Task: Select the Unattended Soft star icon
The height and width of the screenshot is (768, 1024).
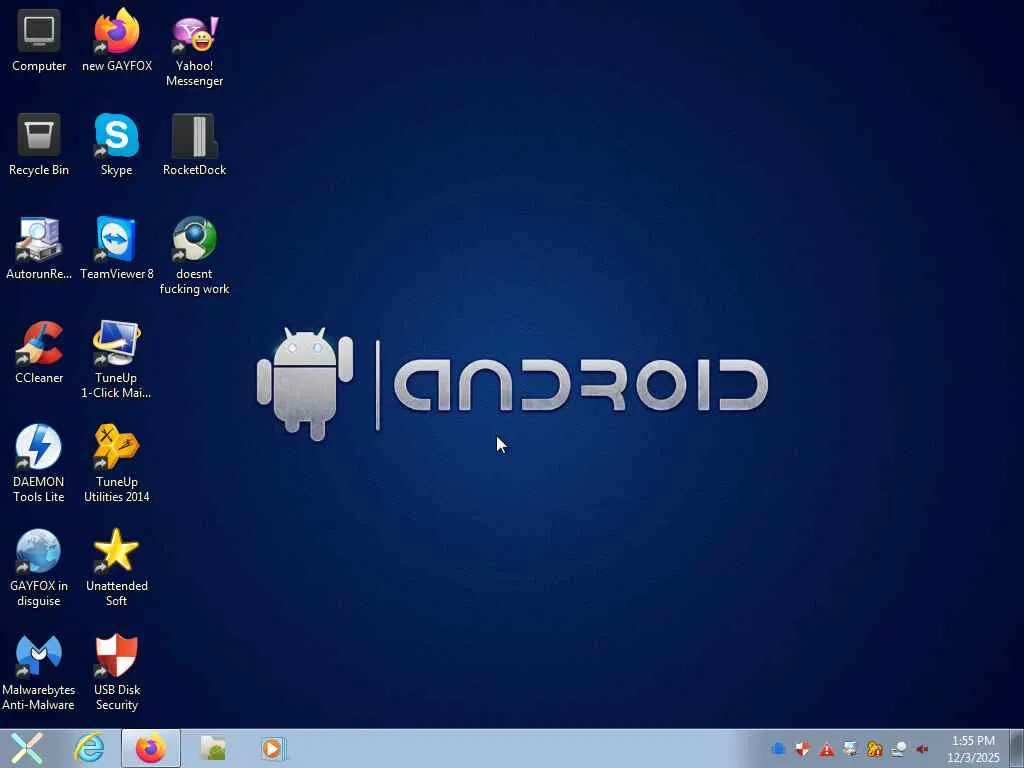Action: pyautogui.click(x=117, y=568)
